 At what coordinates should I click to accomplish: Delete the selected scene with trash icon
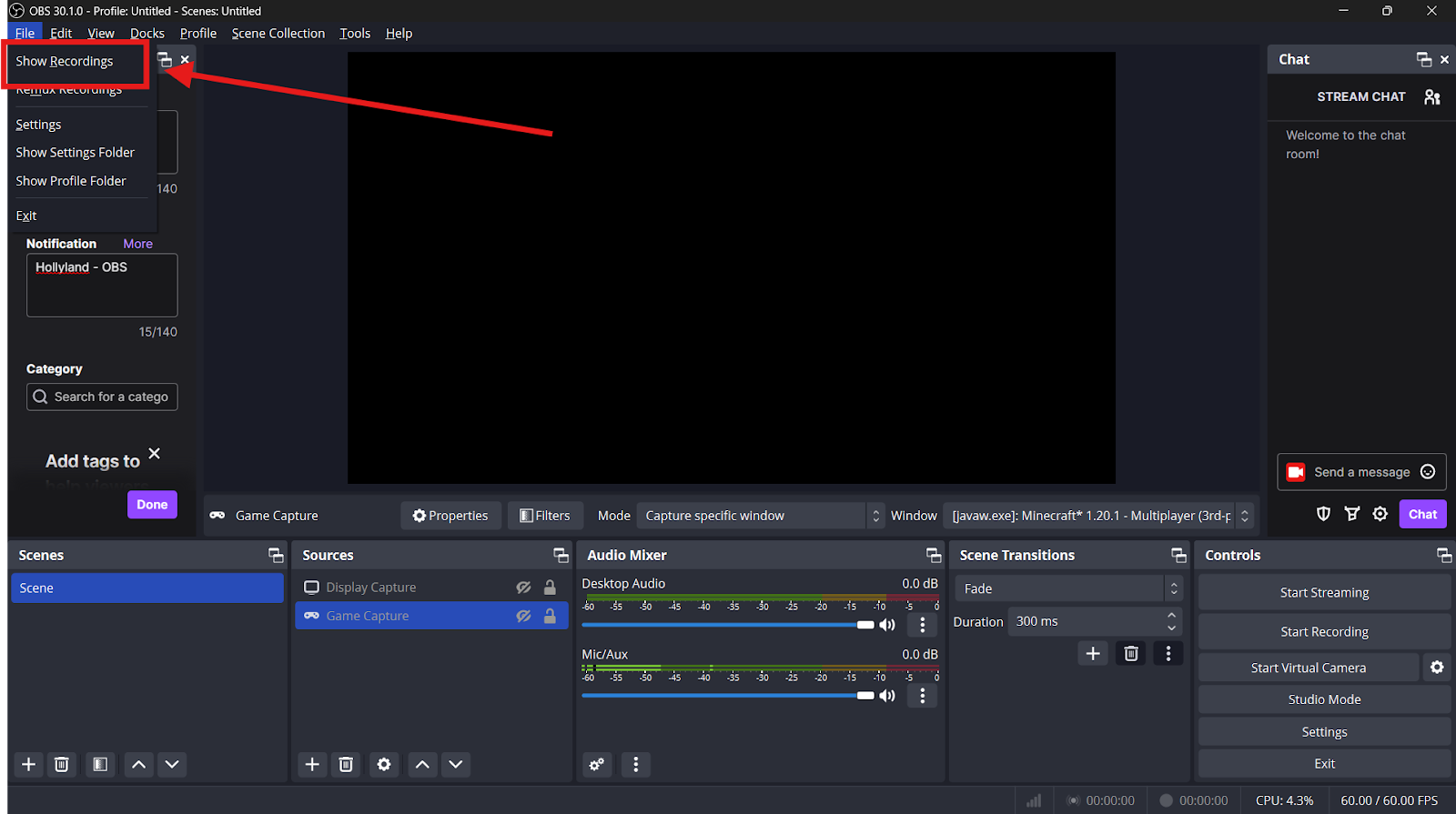pyautogui.click(x=62, y=764)
